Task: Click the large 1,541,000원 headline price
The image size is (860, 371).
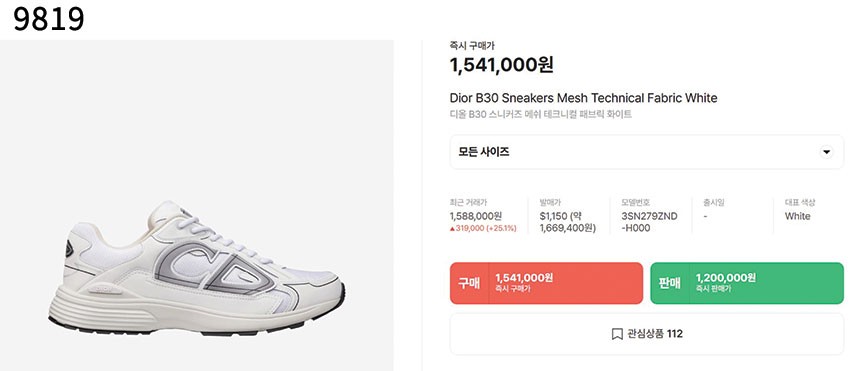Action: (x=501, y=65)
